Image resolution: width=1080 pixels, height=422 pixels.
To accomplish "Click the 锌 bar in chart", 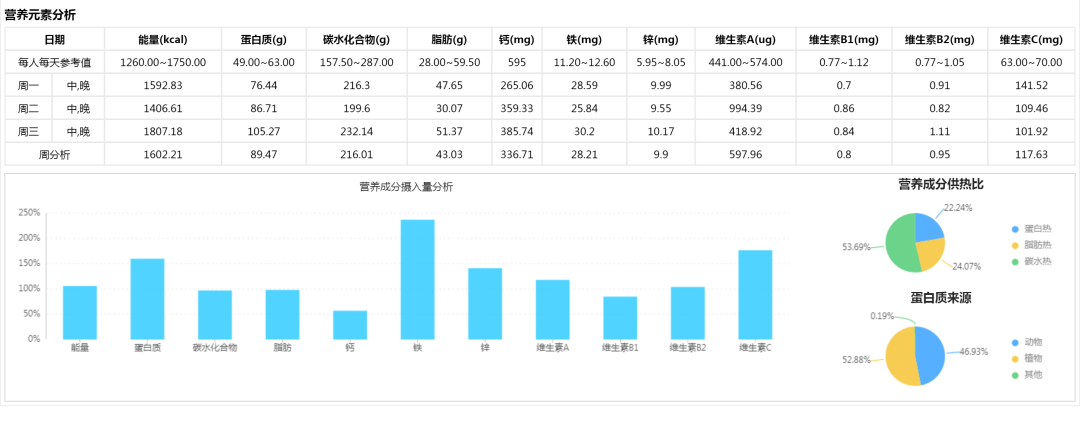I will (x=485, y=304).
